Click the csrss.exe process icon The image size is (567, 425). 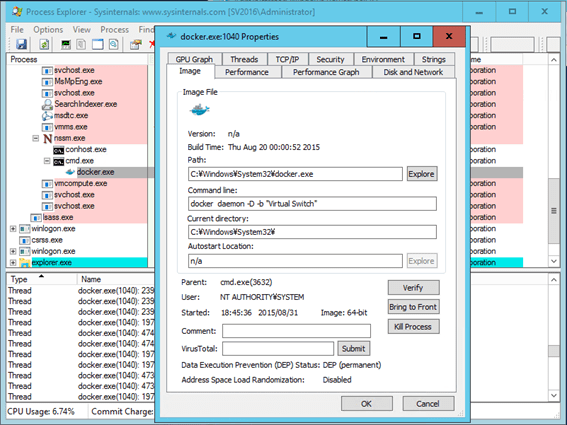click(25, 241)
